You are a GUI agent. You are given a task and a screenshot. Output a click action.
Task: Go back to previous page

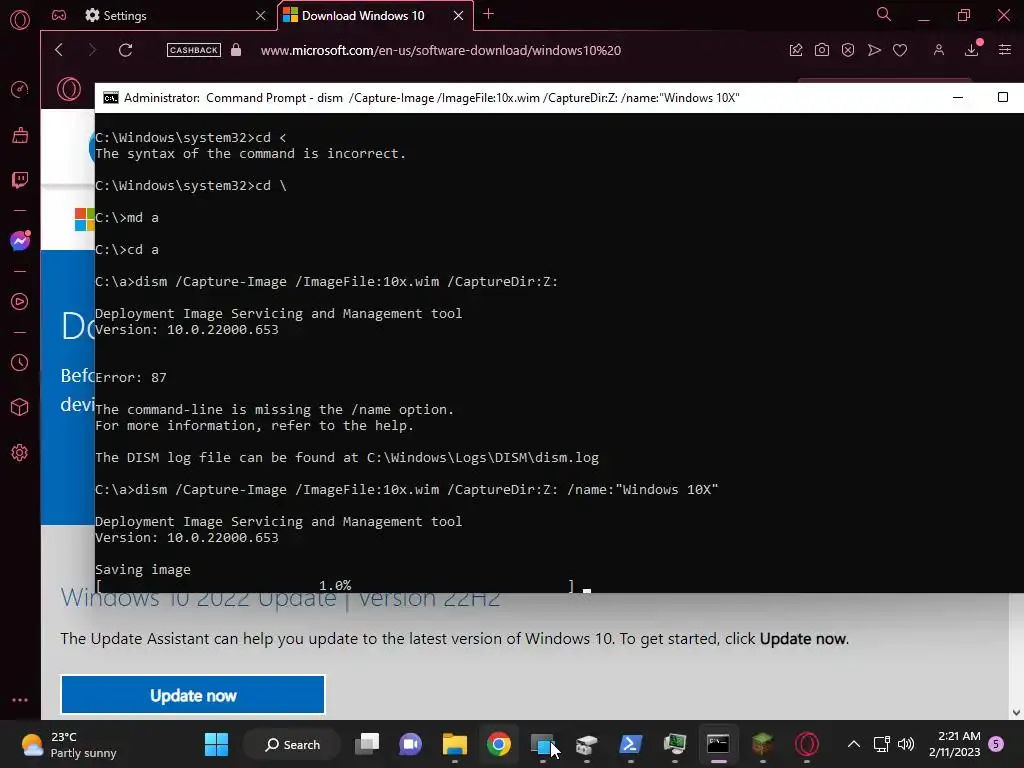(x=59, y=50)
